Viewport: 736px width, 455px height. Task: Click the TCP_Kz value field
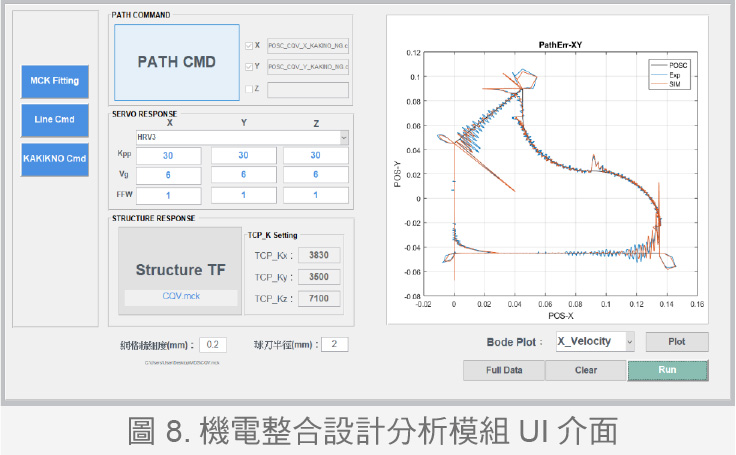point(319,298)
